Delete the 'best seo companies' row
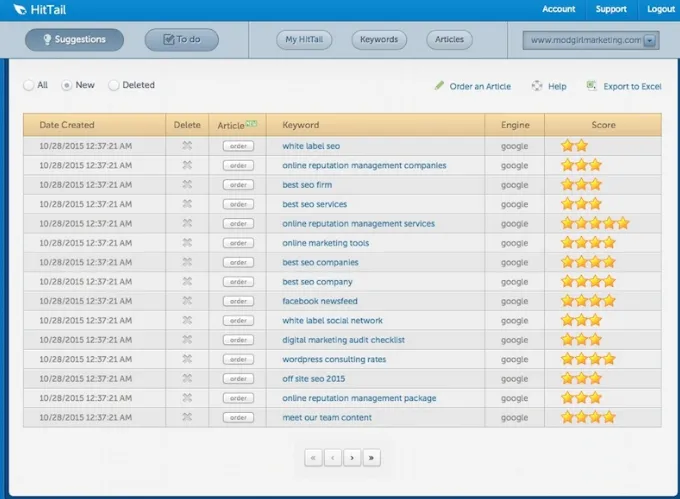 187,262
